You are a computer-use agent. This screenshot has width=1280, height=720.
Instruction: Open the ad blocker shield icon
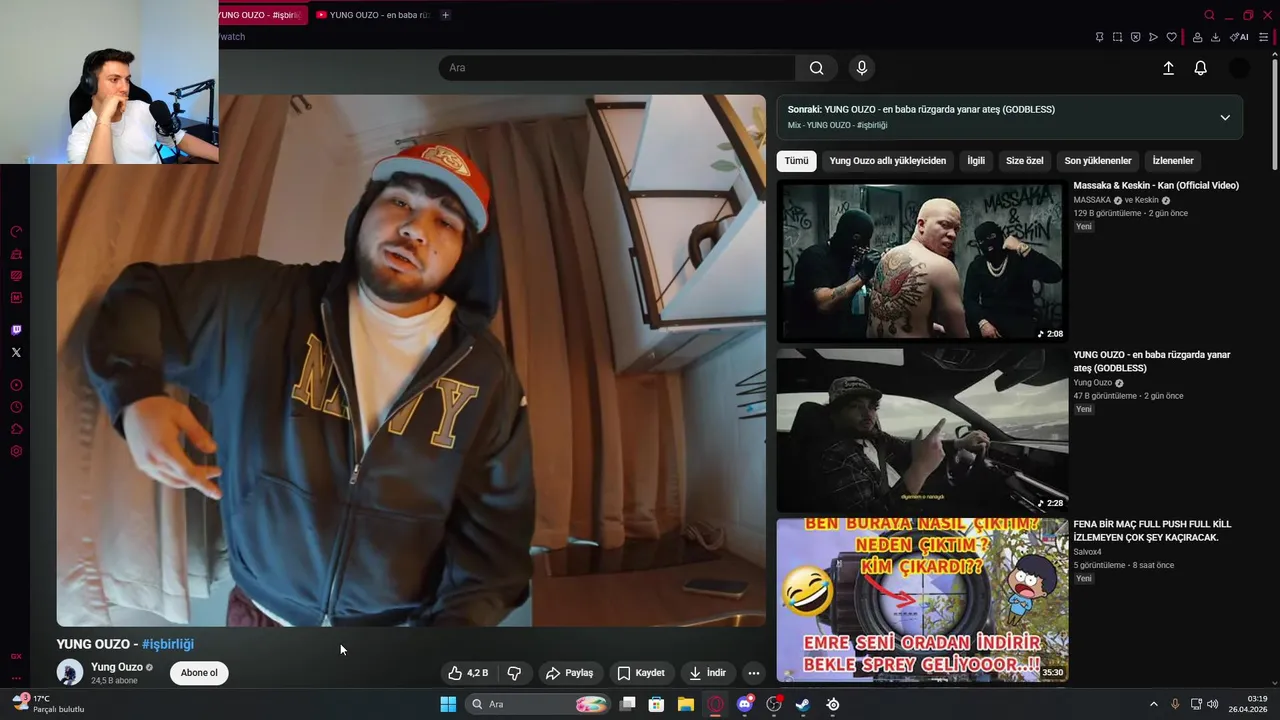[1135, 37]
